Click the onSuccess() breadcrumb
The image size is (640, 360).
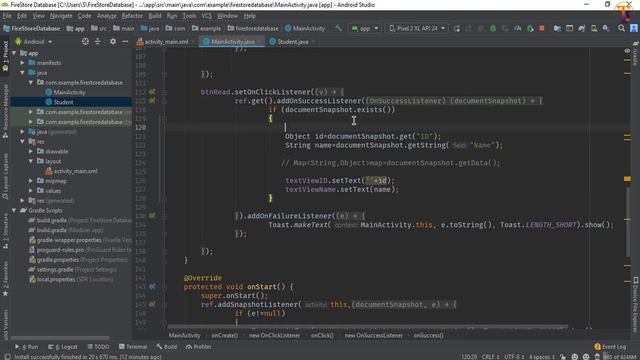click(x=428, y=336)
